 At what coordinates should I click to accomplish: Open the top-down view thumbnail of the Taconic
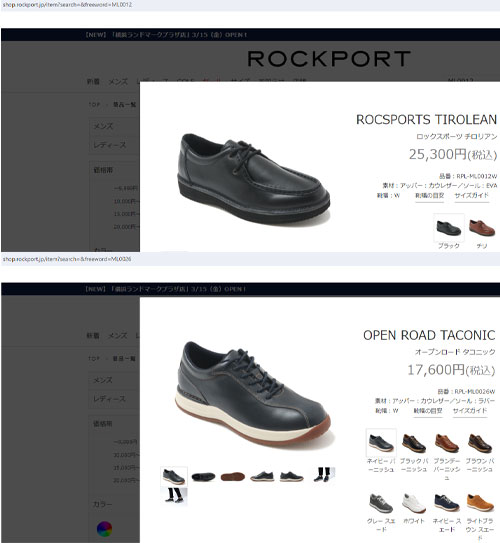[x=203, y=477]
